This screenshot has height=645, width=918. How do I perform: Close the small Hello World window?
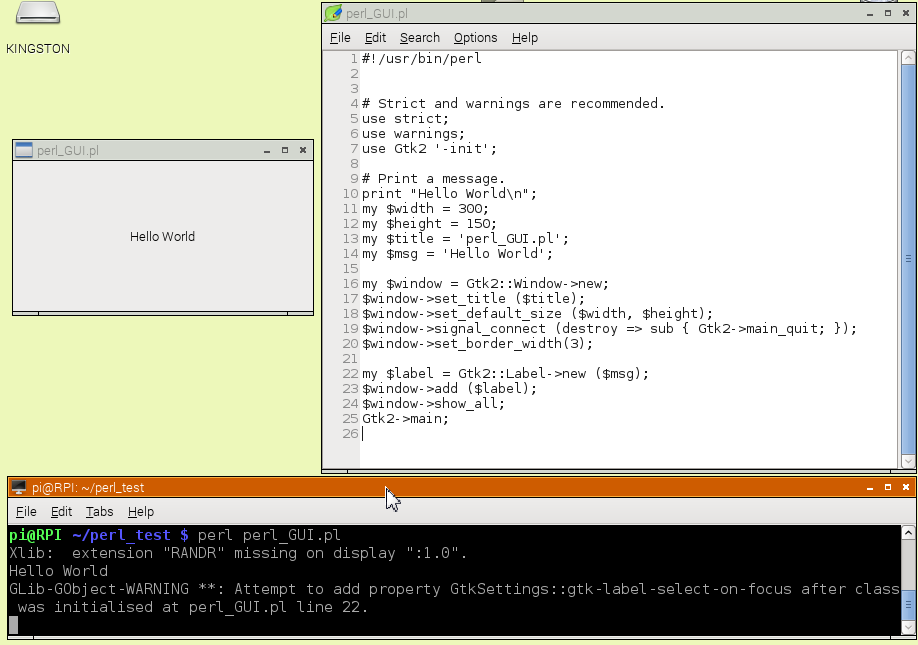[x=303, y=151]
